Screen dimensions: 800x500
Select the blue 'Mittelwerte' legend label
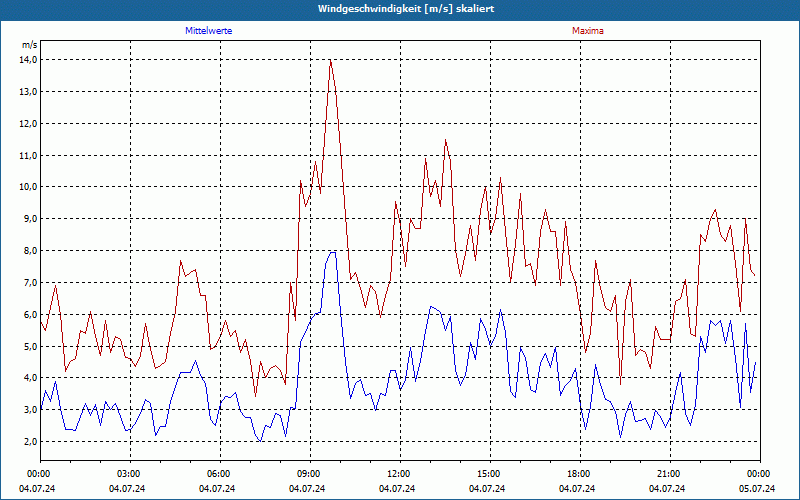click(209, 31)
